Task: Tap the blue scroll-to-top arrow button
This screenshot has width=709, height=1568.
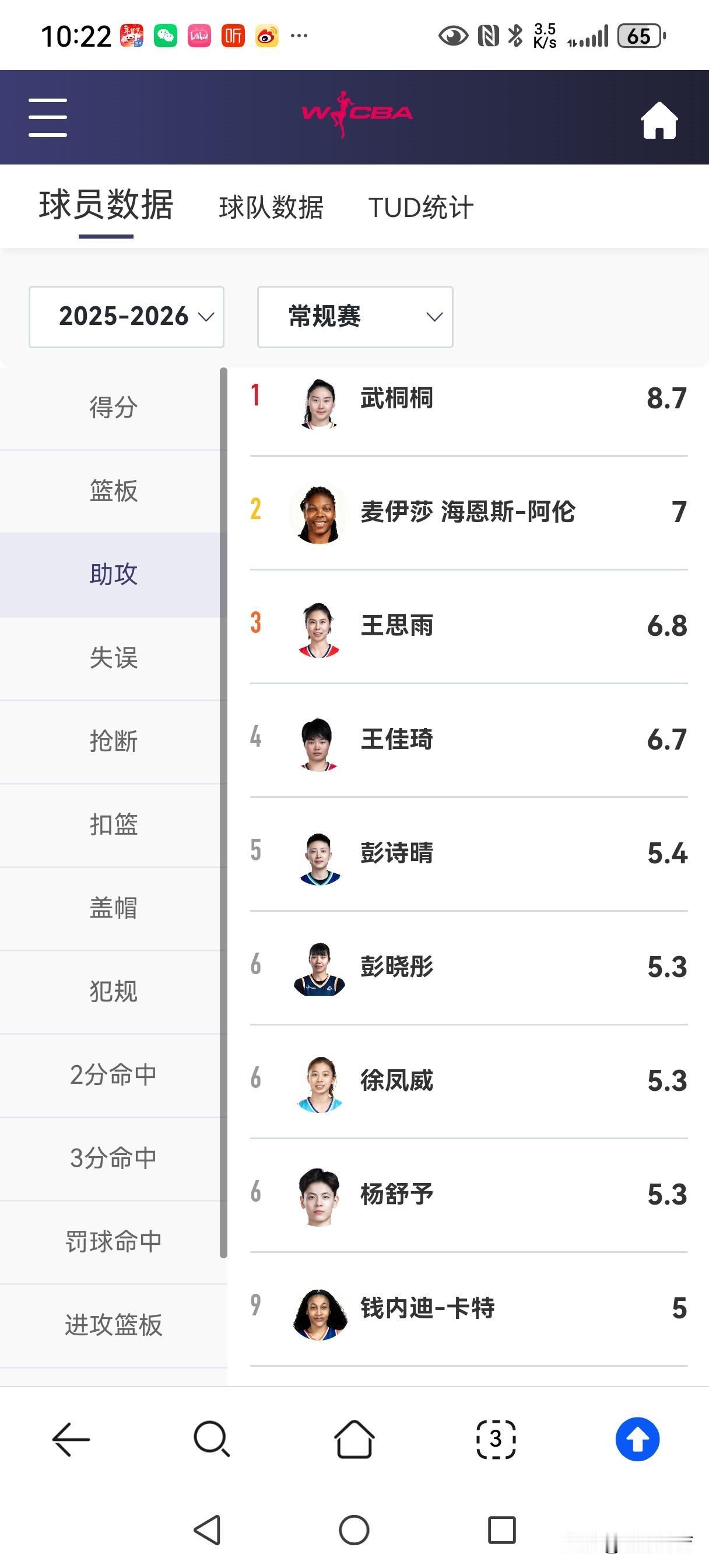Action: pos(637,1438)
